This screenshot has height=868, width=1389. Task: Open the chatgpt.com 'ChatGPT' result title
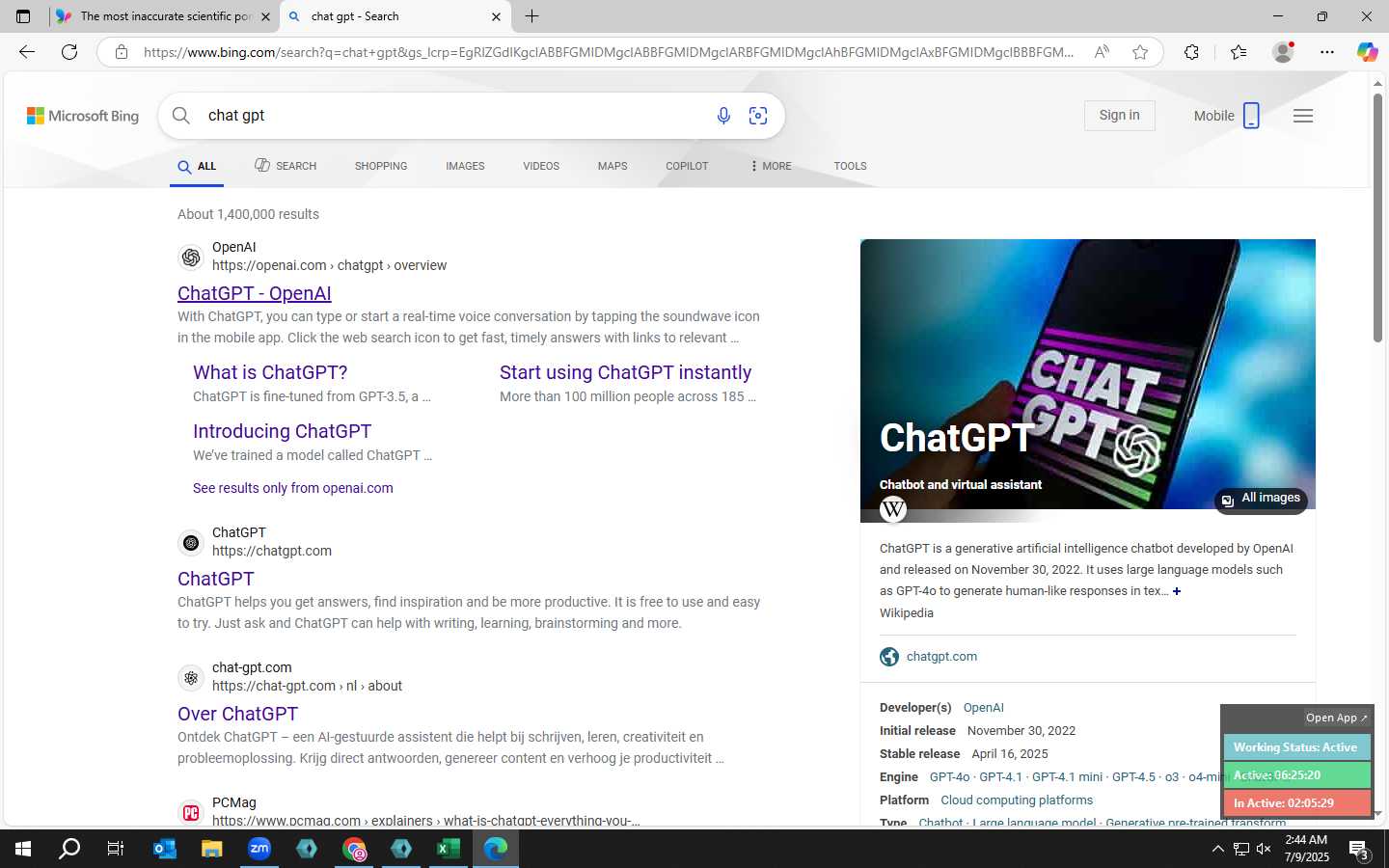216,579
